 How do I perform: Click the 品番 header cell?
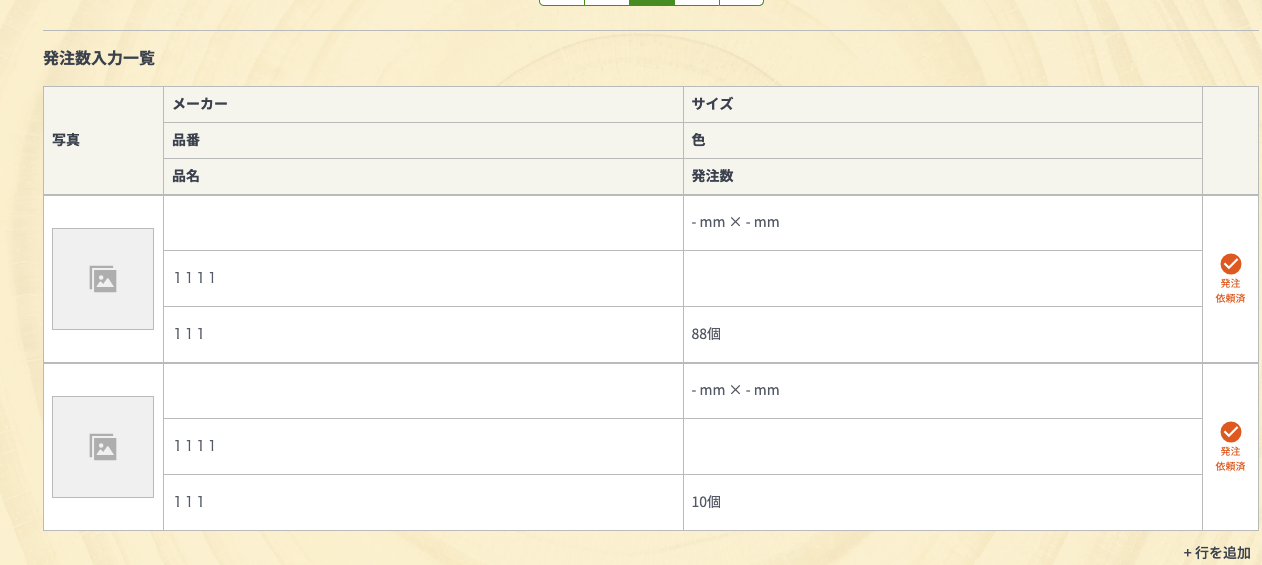point(423,140)
